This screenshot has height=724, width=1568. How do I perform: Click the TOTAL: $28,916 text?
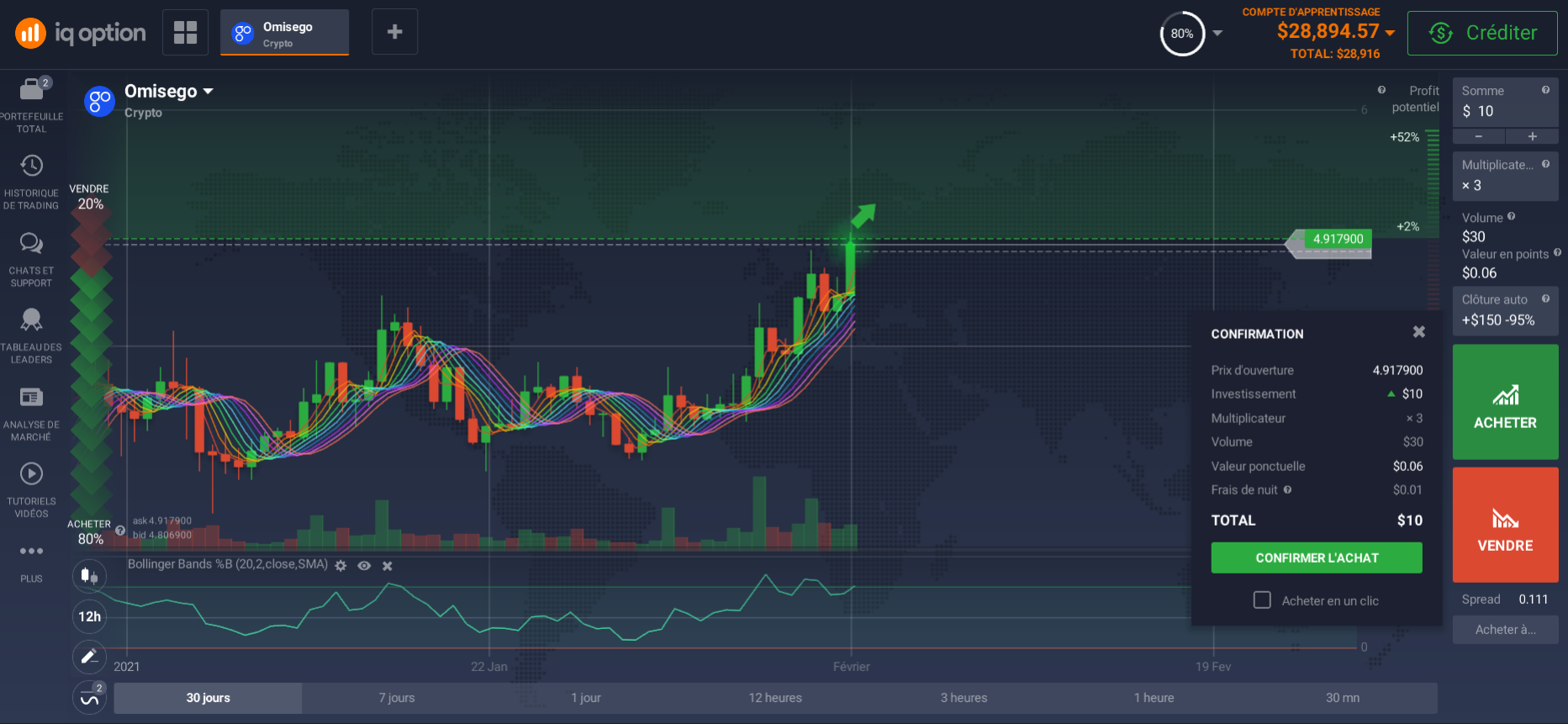click(x=1335, y=54)
